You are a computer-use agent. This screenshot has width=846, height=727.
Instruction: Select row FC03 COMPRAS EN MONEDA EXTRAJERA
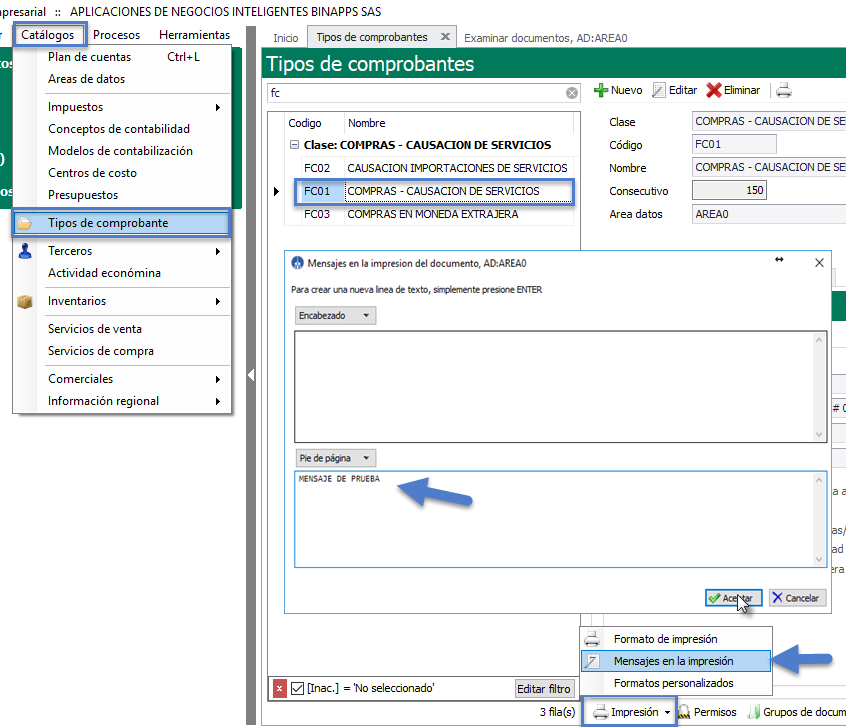click(436, 215)
